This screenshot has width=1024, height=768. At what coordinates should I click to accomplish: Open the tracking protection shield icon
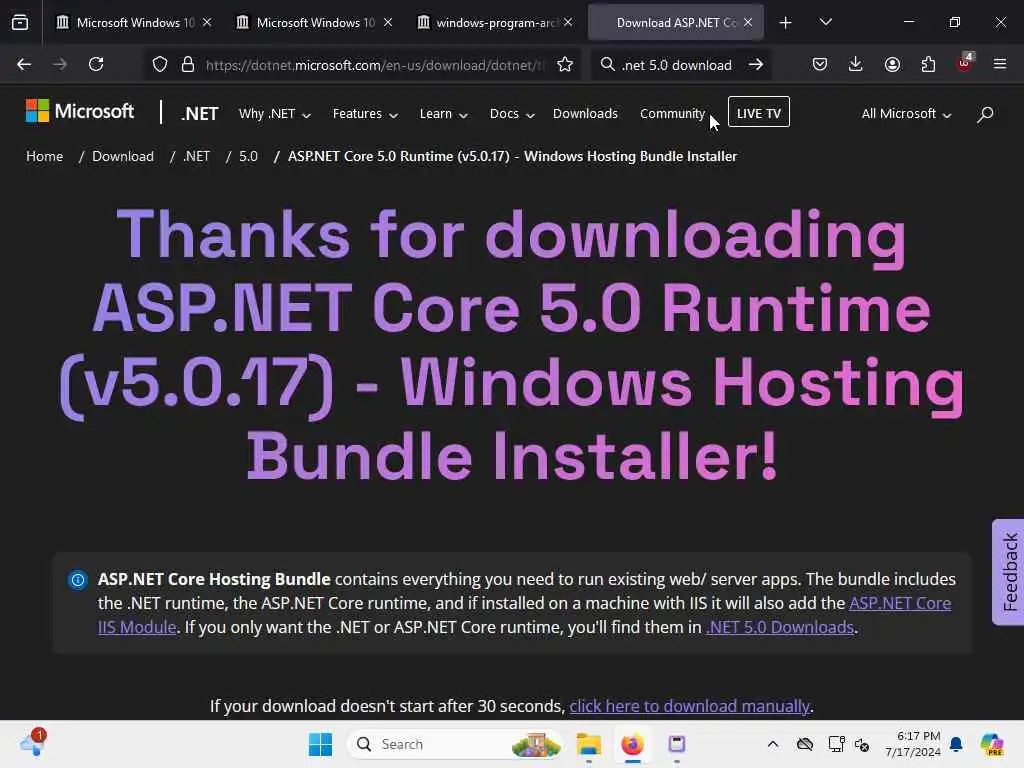(x=160, y=64)
